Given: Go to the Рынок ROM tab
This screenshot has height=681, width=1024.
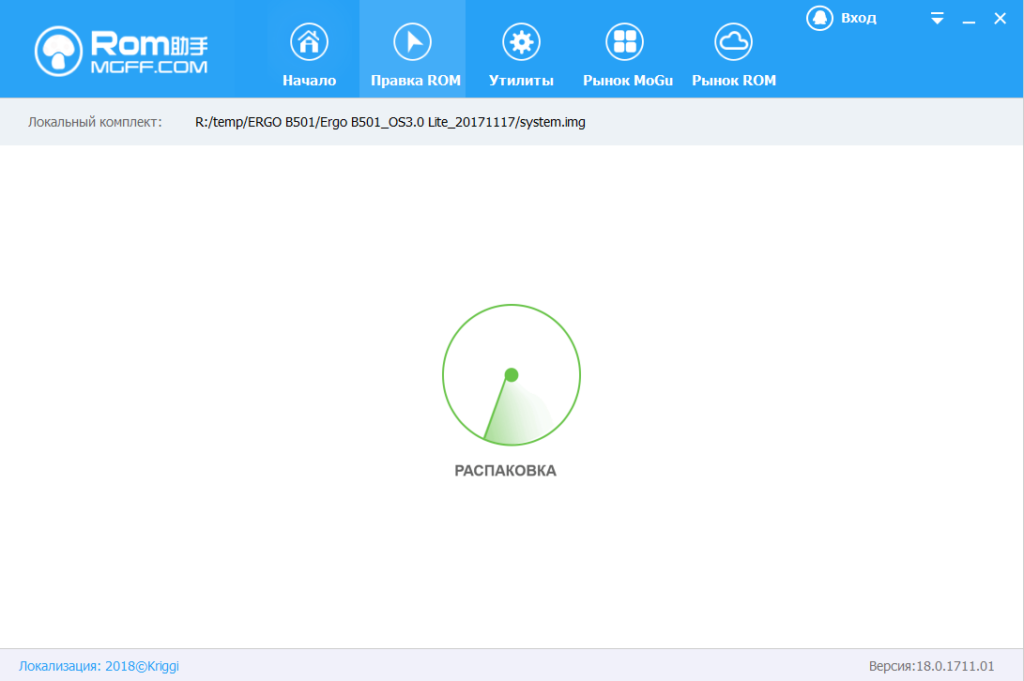Looking at the screenshot, I should tap(733, 55).
